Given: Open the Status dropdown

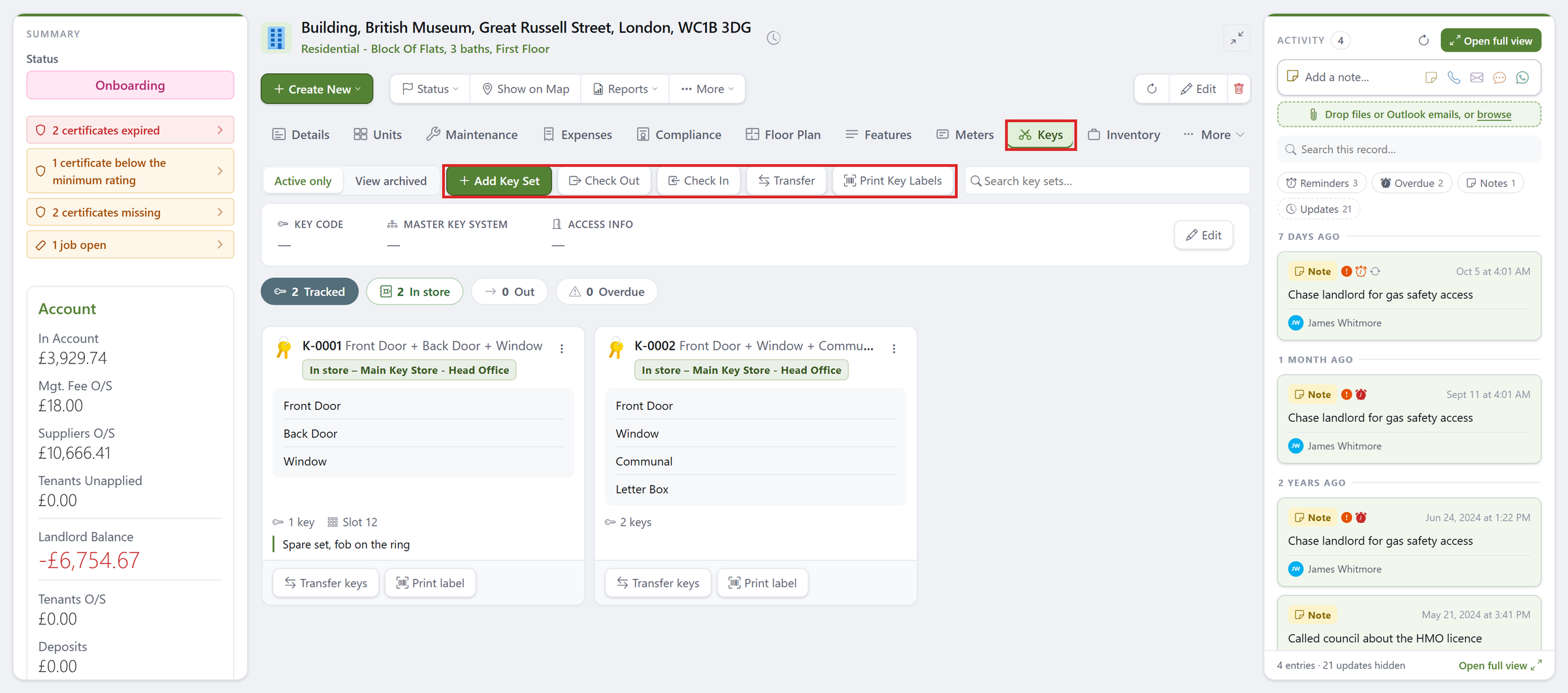Looking at the screenshot, I should click(430, 89).
